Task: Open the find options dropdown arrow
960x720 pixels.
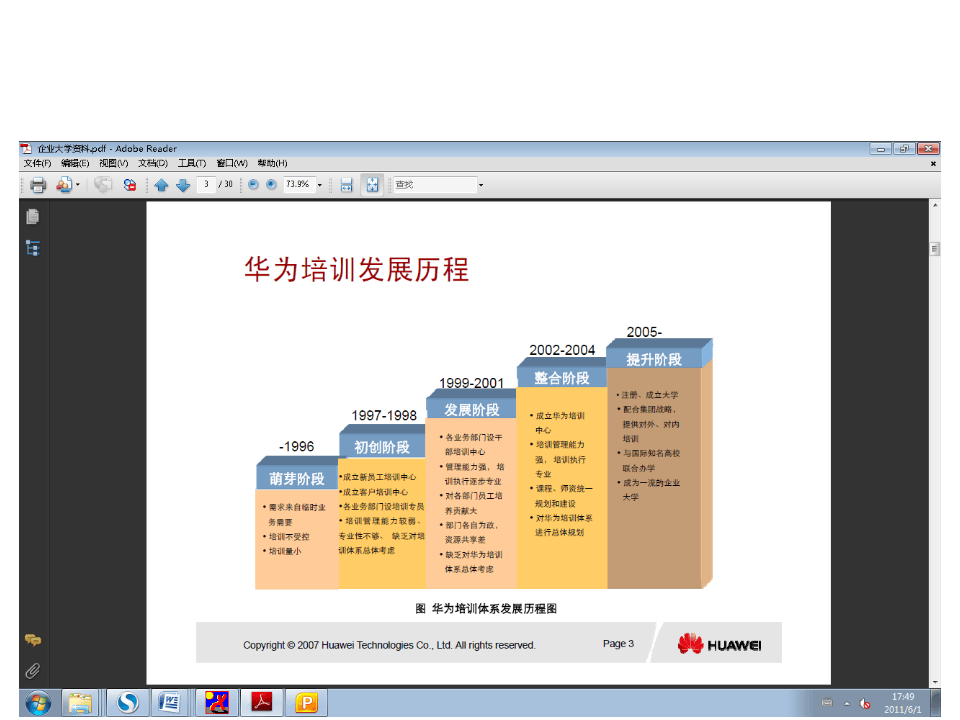Action: [x=481, y=184]
